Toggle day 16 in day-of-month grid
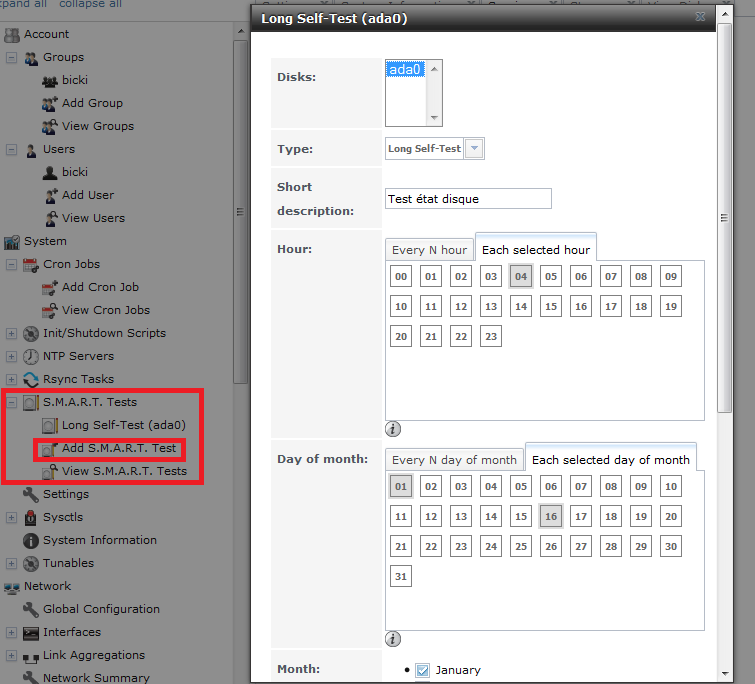The height and width of the screenshot is (684, 755). 550,517
